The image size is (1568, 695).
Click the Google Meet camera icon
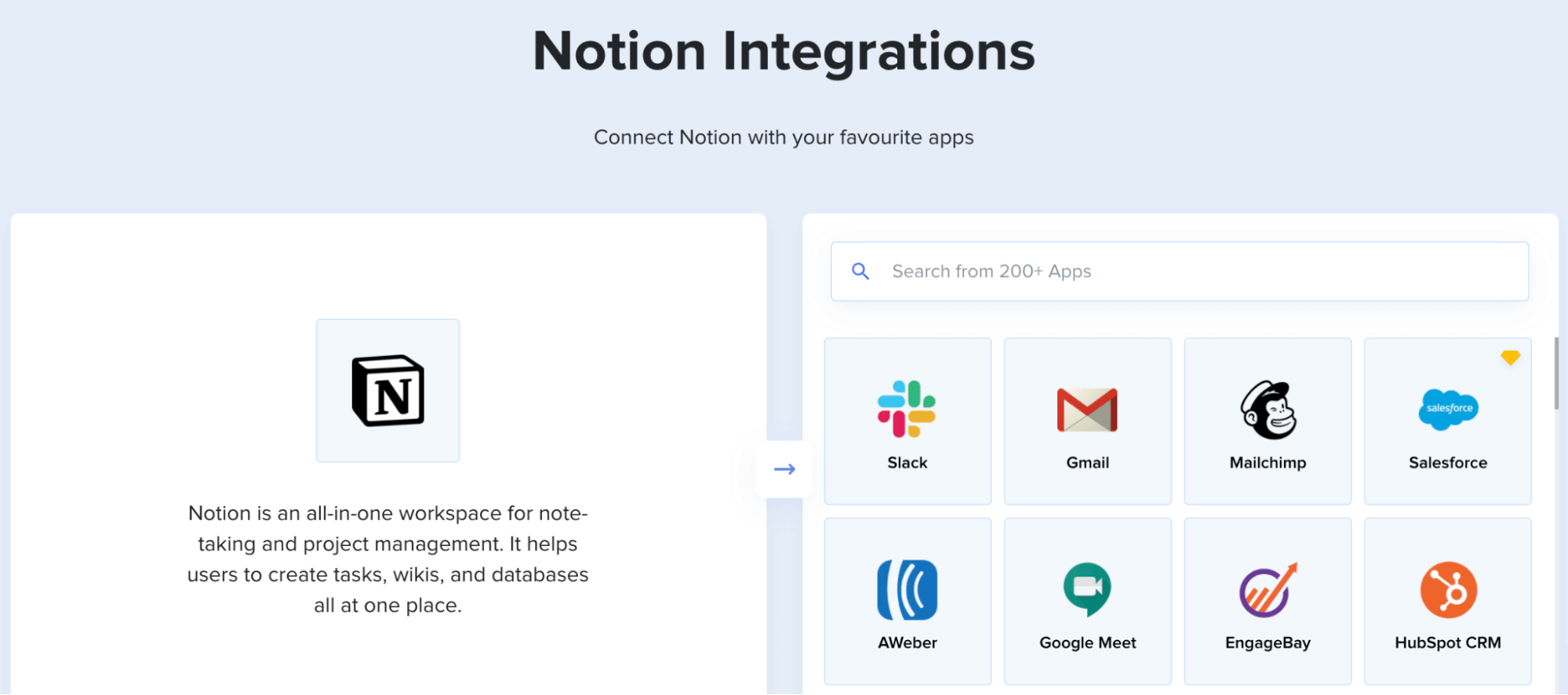pyautogui.click(x=1087, y=589)
